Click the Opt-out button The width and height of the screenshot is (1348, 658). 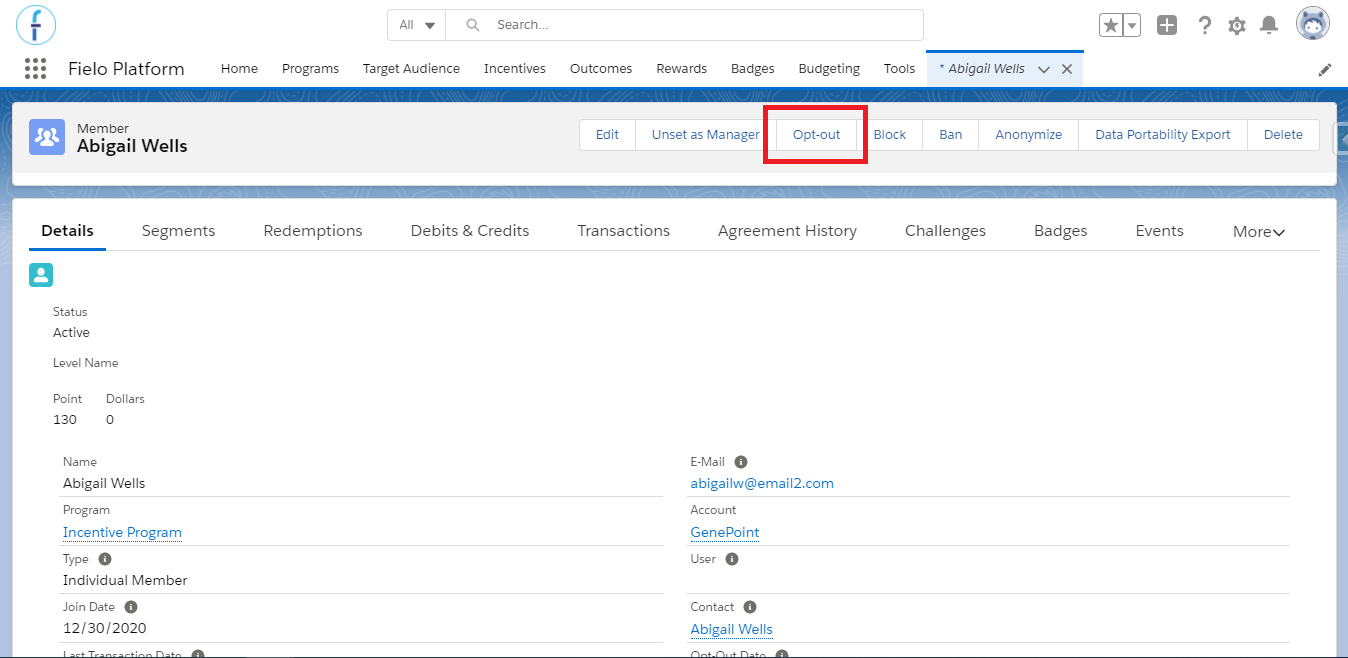[x=816, y=135]
